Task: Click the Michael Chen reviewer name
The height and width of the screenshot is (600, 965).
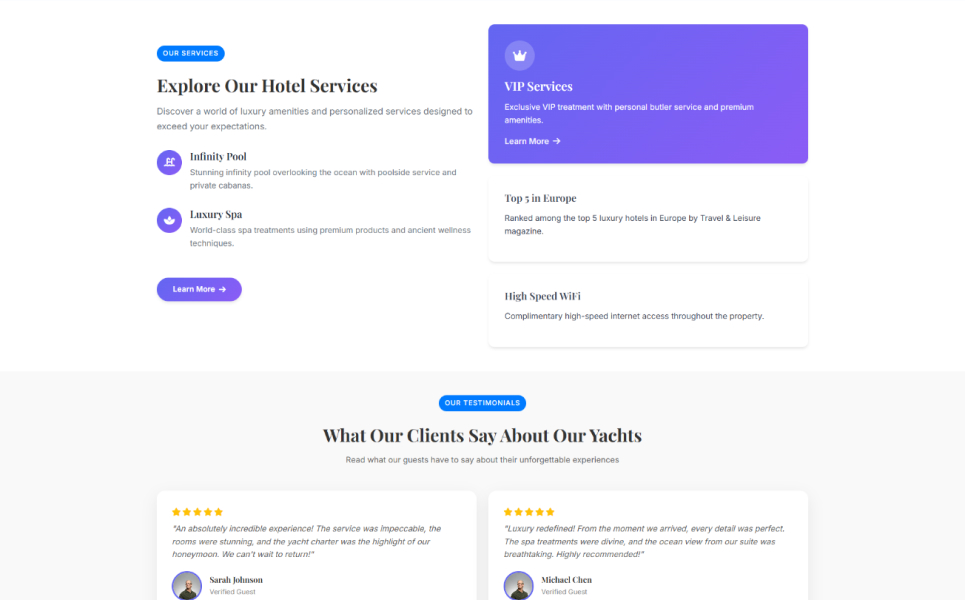Action: pyautogui.click(x=566, y=580)
